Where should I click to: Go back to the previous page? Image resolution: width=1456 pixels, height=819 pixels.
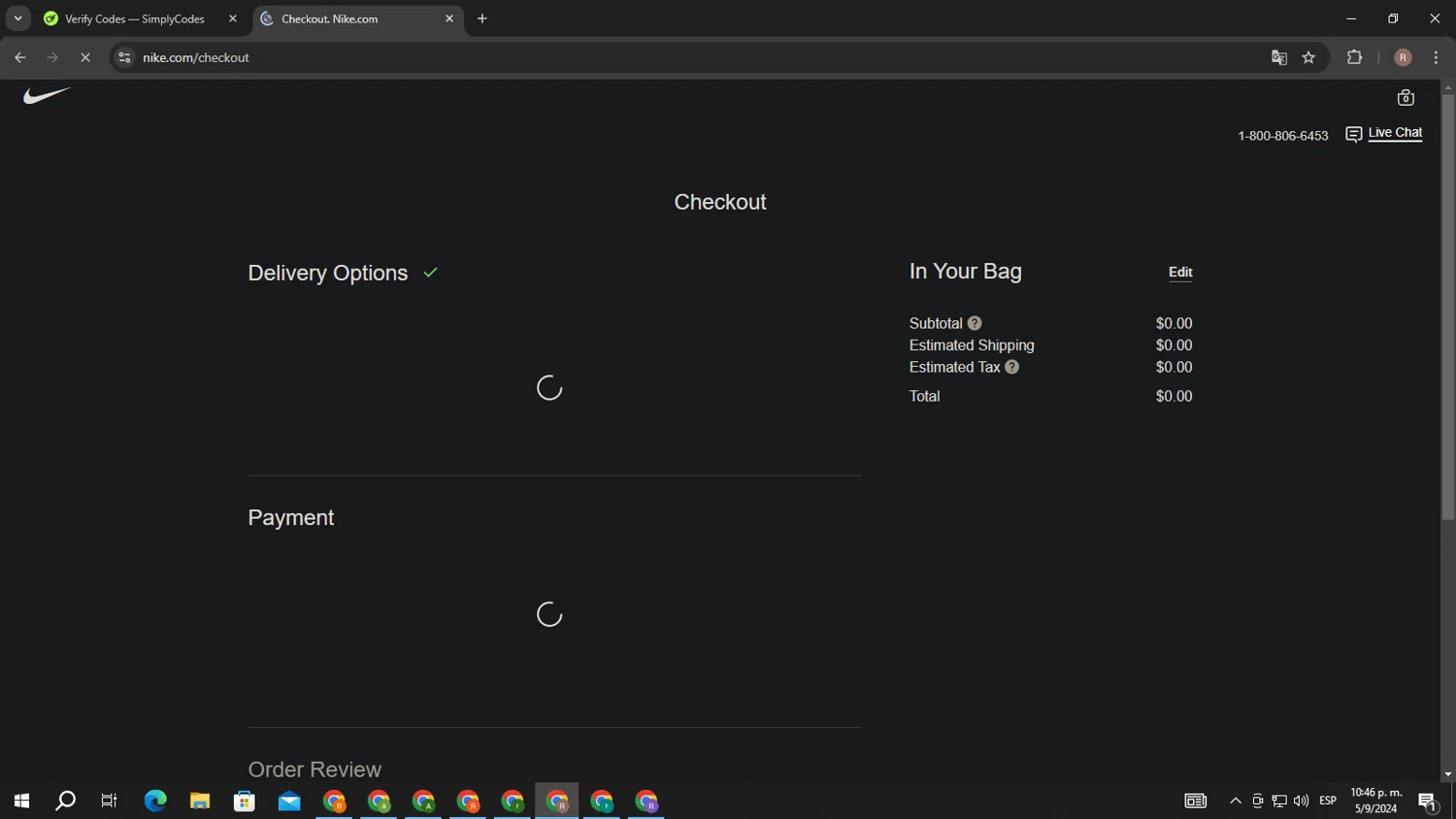pos(19,57)
